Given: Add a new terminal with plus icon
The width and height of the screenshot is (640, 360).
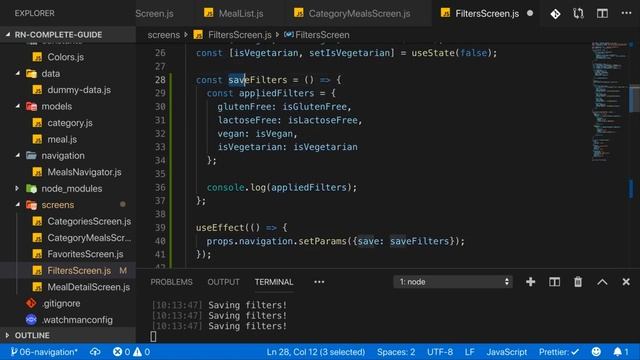Looking at the screenshot, I should click(530, 282).
